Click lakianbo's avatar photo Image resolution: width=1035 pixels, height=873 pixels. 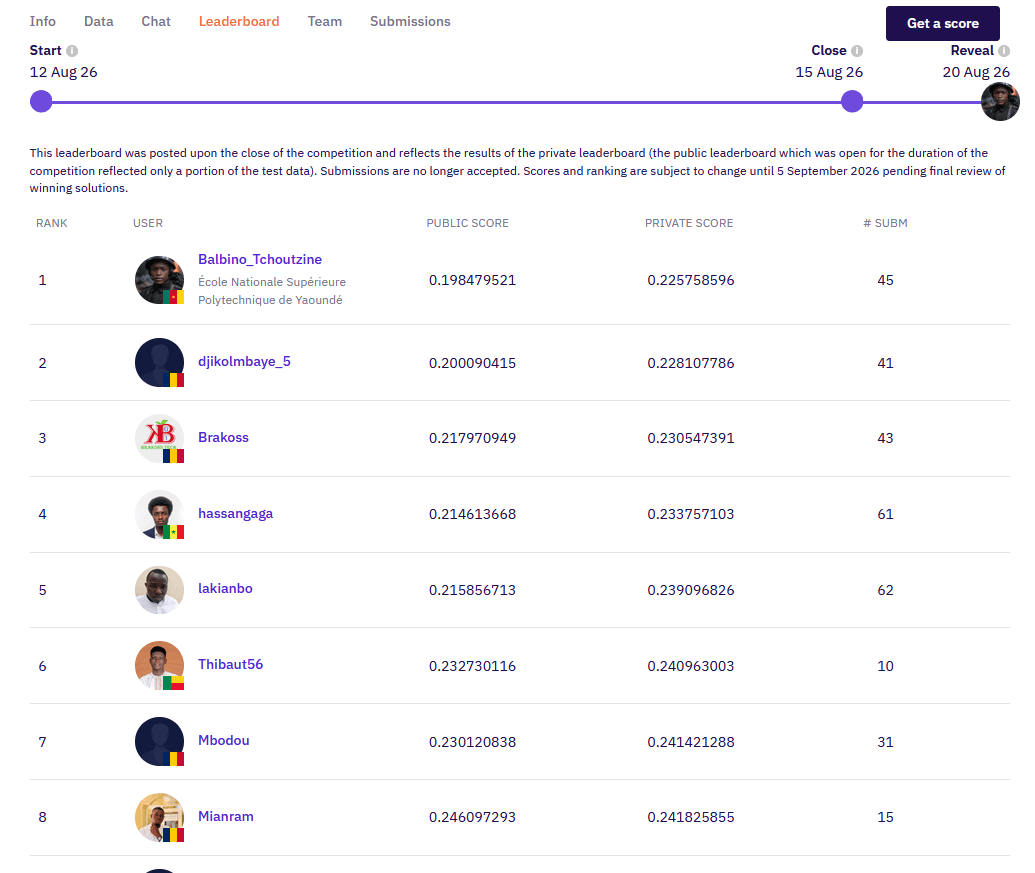159,590
